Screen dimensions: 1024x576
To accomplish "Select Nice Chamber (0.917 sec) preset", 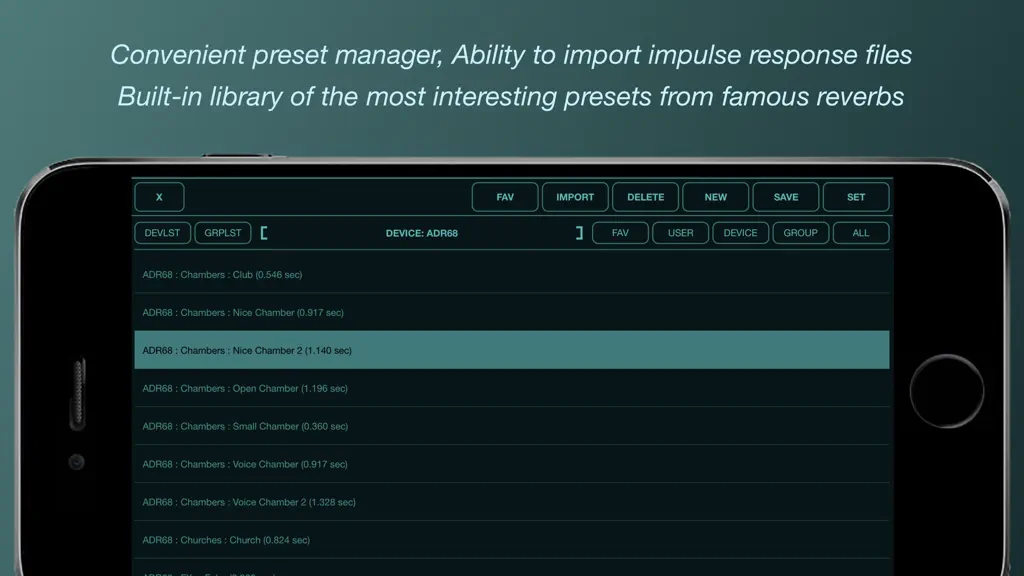I will click(x=512, y=312).
